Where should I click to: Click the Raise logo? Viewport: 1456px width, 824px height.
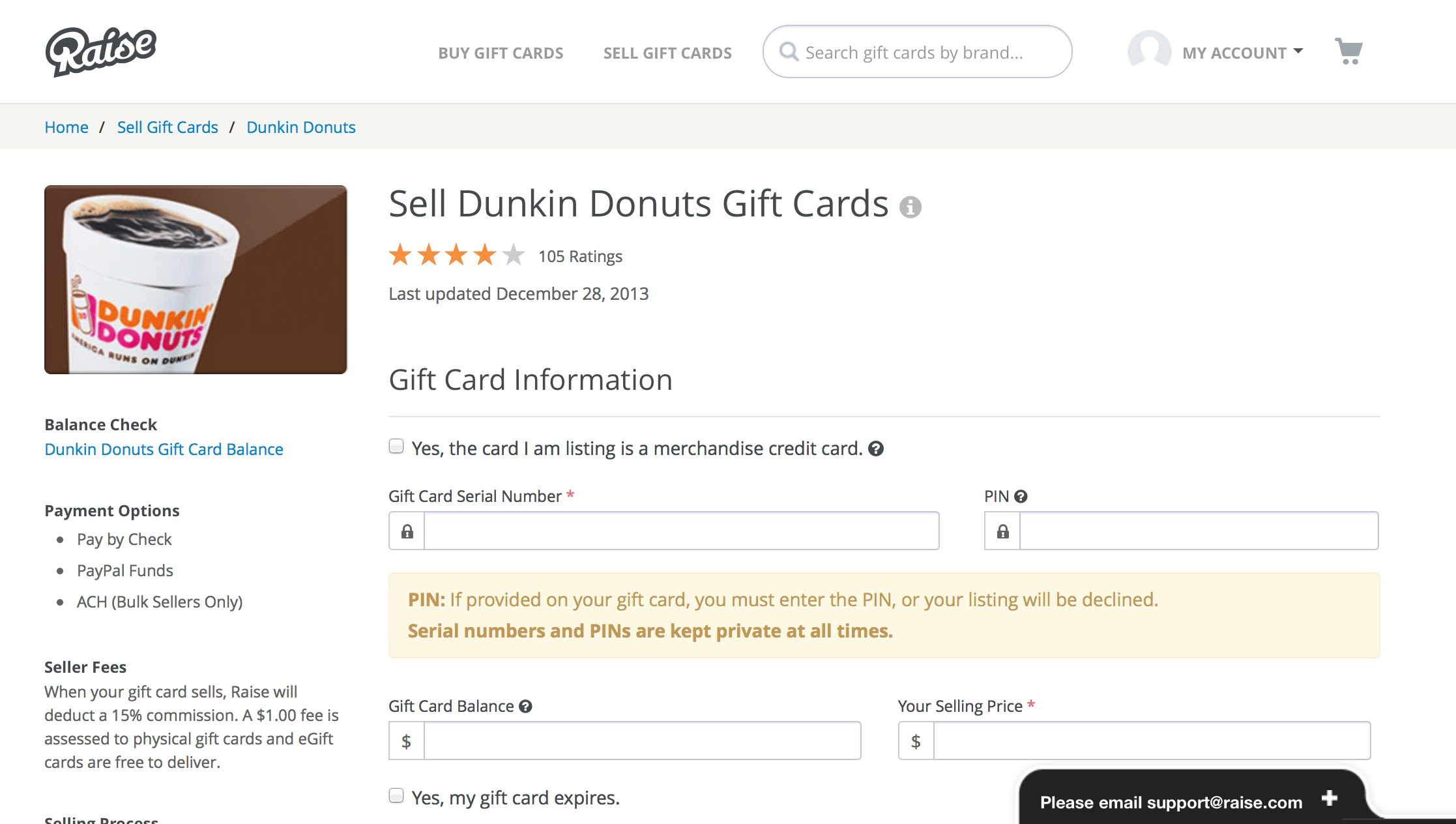point(101,51)
